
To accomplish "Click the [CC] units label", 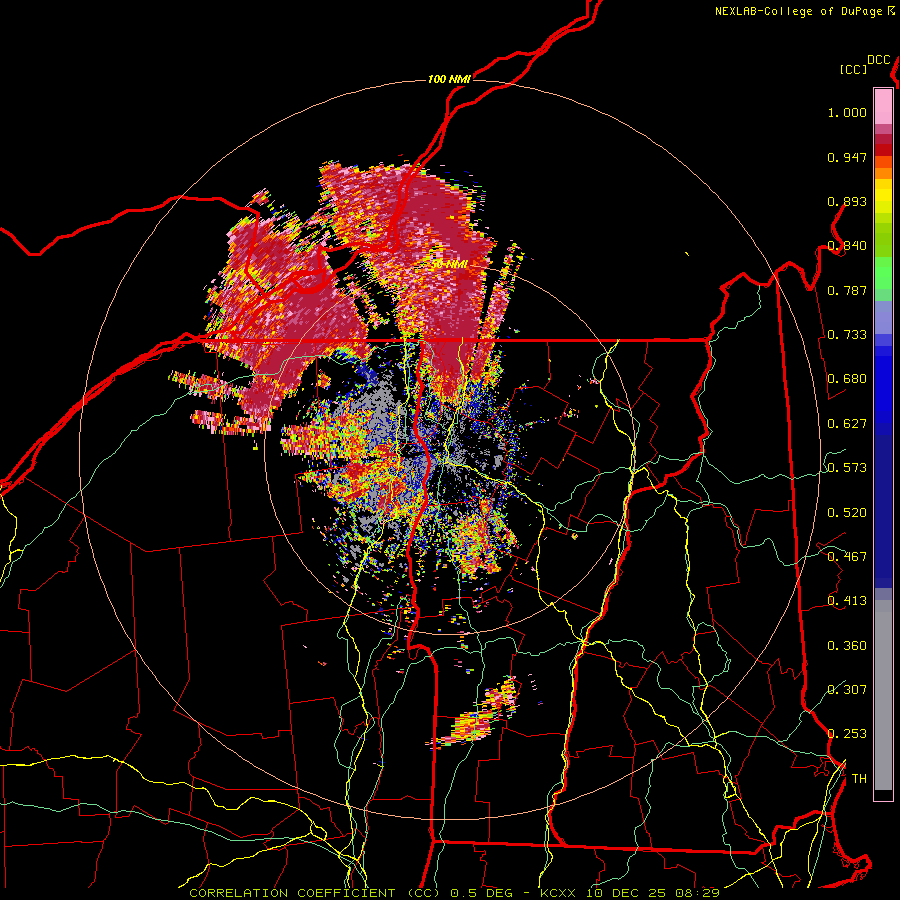I will (x=853, y=69).
